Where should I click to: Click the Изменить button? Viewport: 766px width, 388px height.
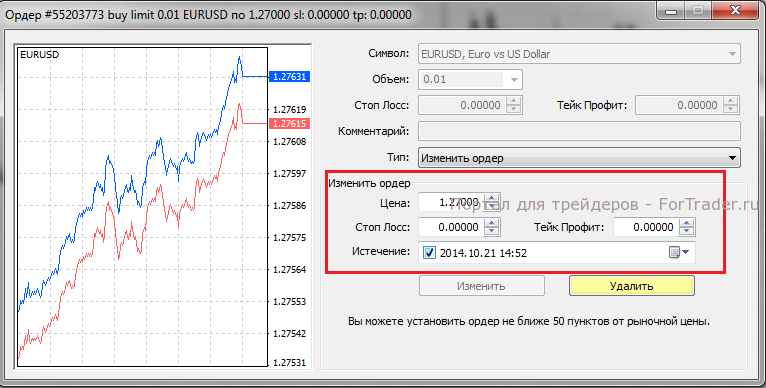coord(482,286)
